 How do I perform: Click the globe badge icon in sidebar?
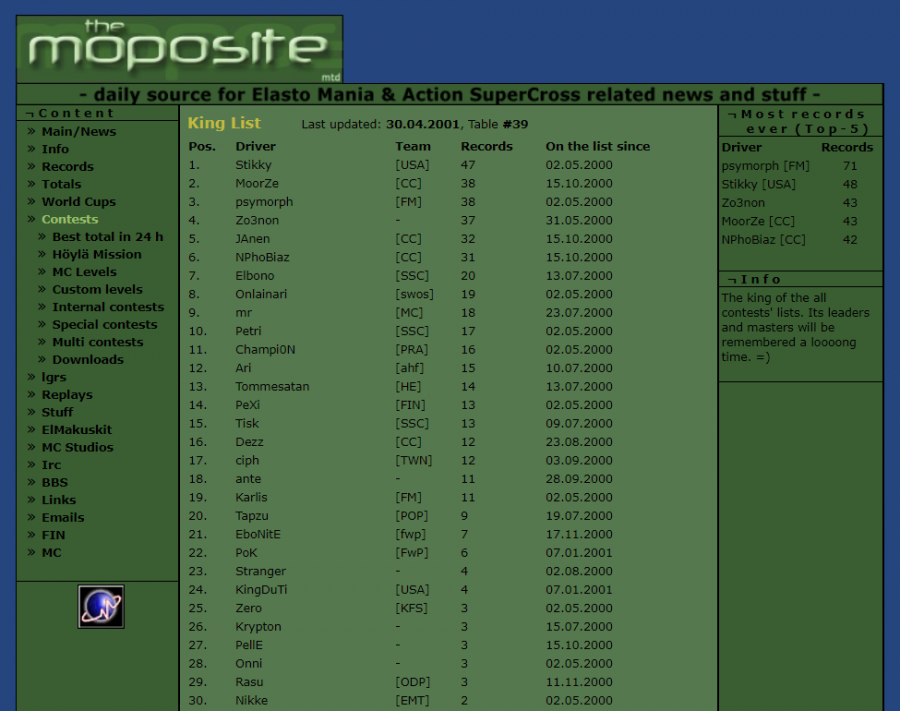[x=101, y=606]
